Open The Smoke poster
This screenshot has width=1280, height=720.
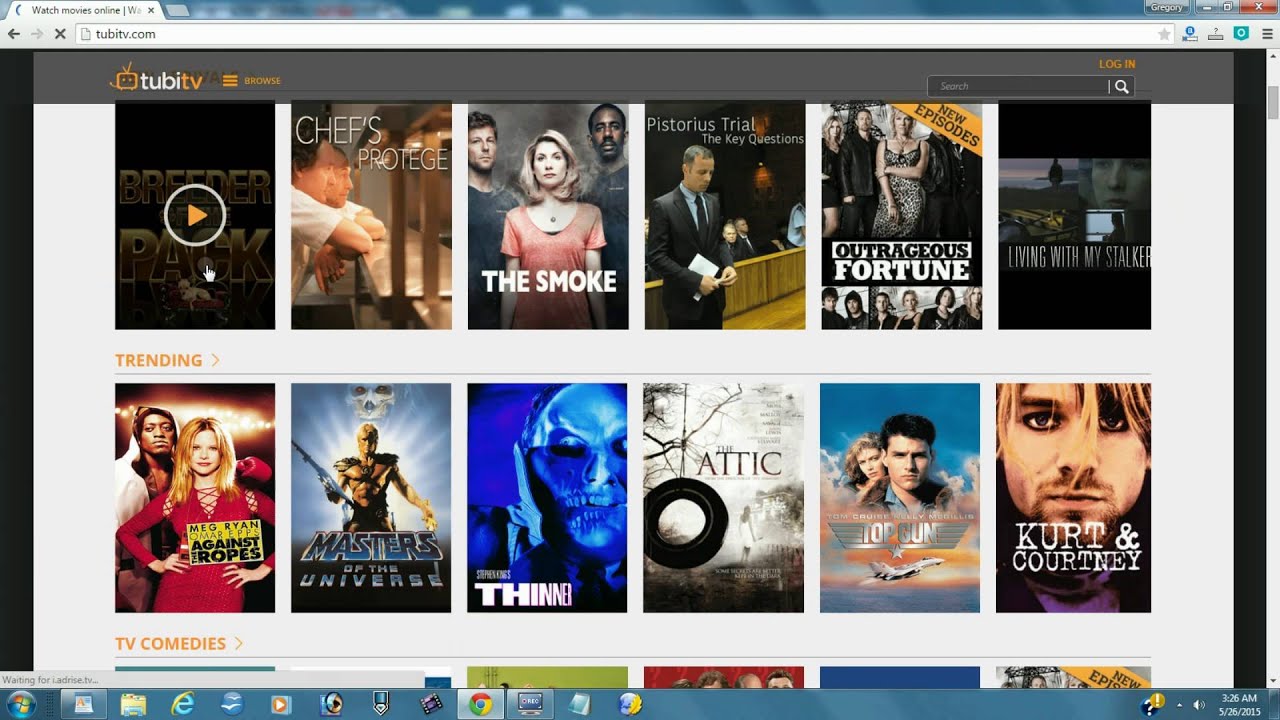548,215
